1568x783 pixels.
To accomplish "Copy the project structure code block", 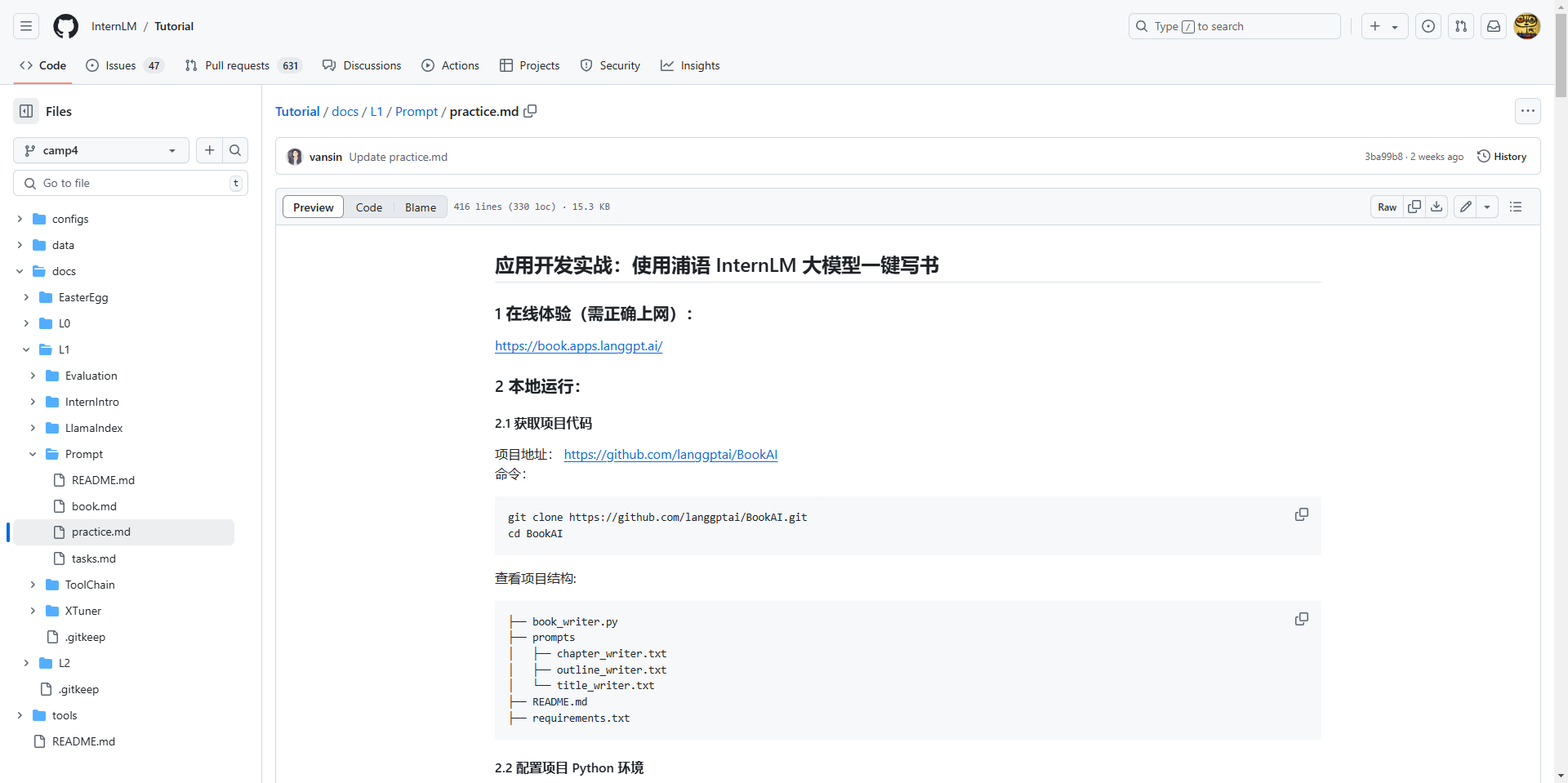I will (x=1302, y=619).
